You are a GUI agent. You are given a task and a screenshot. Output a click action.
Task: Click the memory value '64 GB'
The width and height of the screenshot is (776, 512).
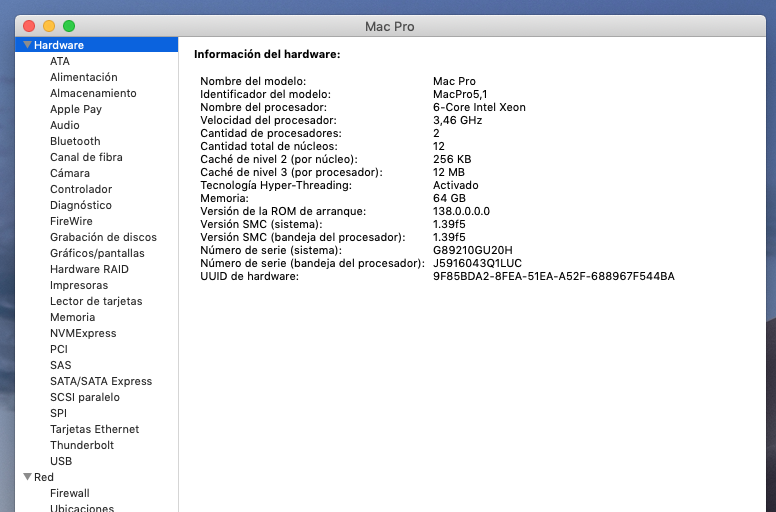(x=449, y=198)
